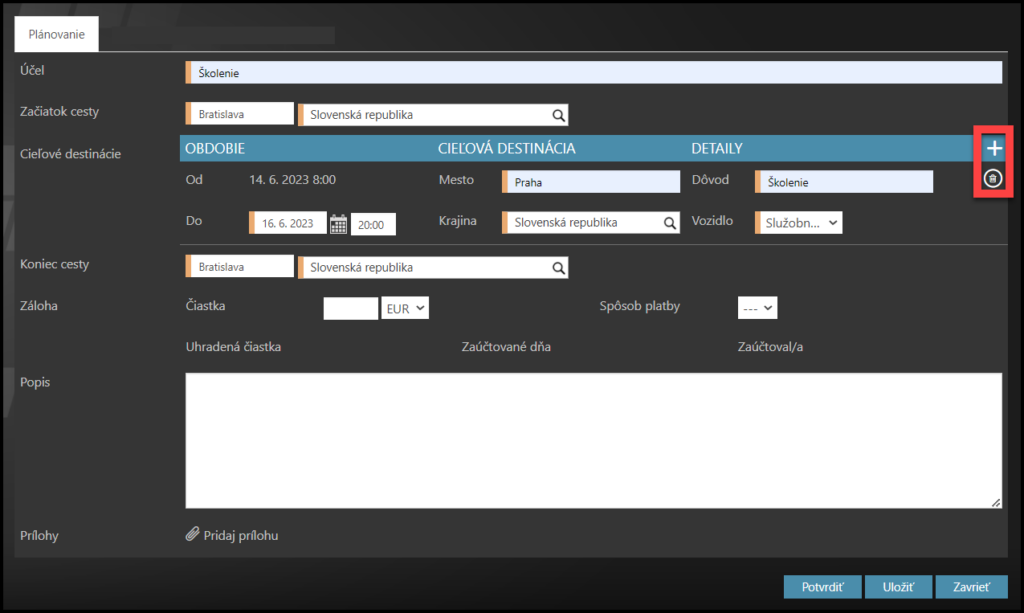Expand the Vozidlo dropdown
The image size is (1024, 613).
coord(799,223)
